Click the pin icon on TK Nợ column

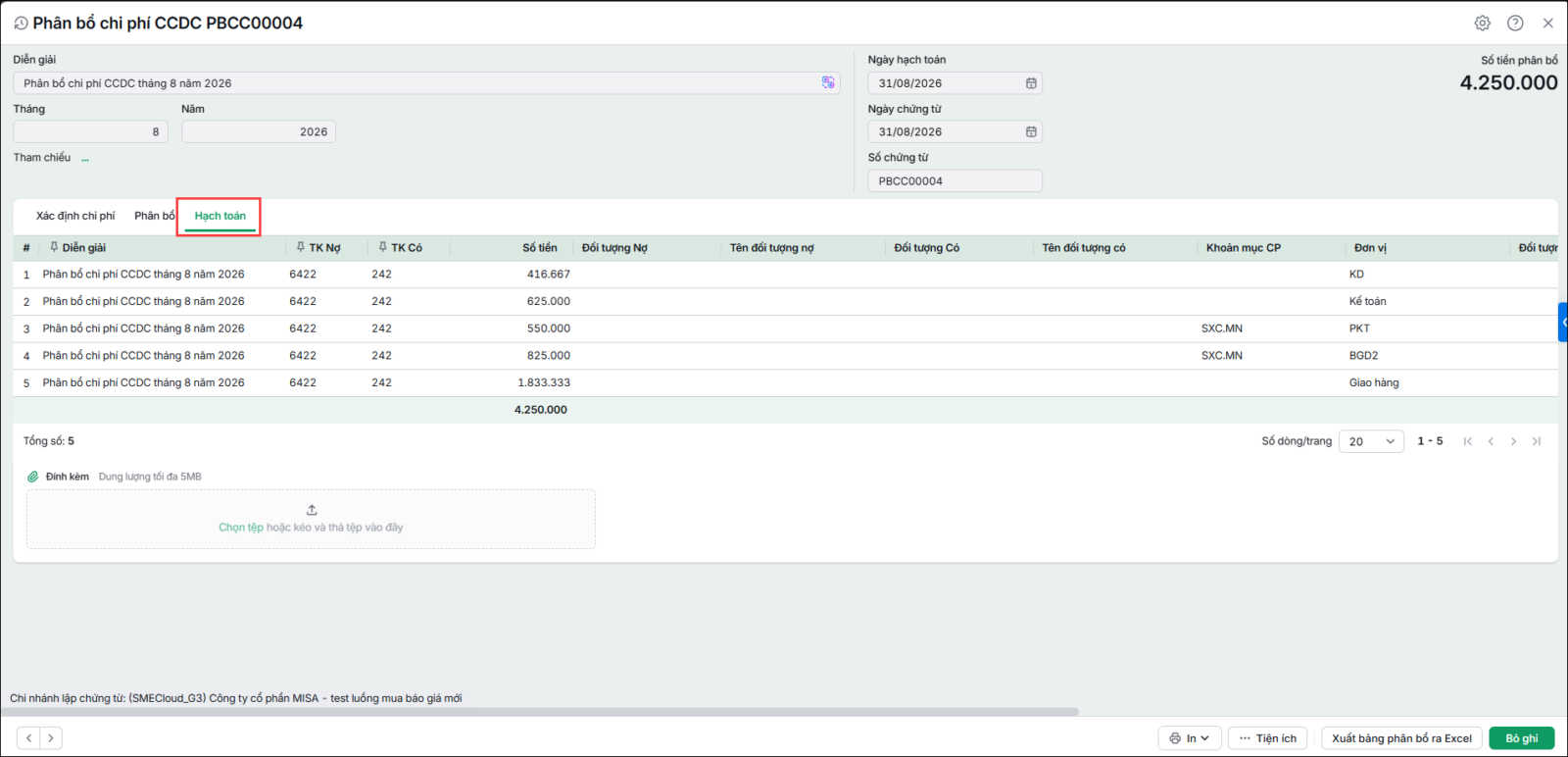[x=301, y=247]
